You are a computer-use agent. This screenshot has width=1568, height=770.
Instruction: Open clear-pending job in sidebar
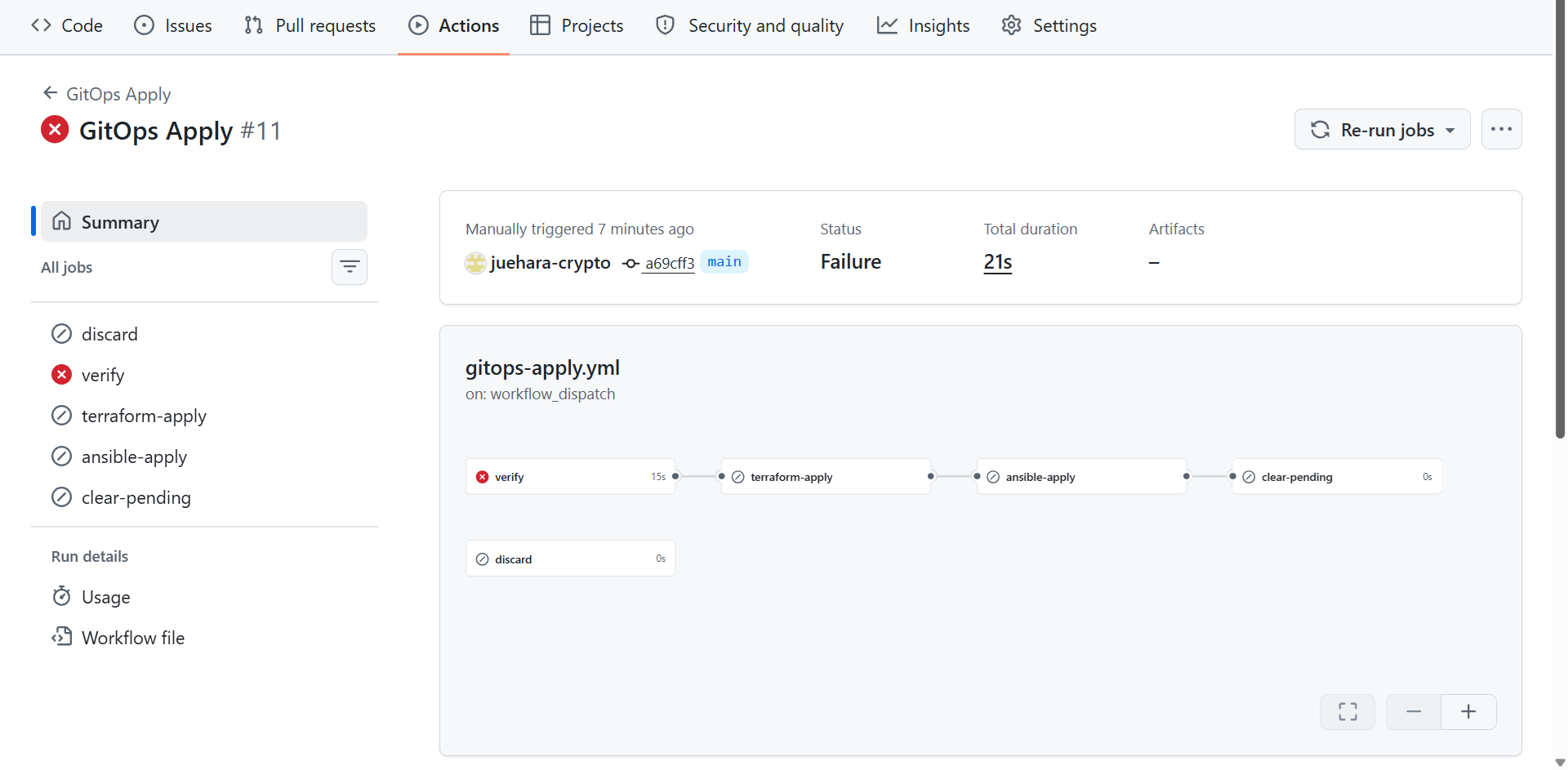(204, 497)
